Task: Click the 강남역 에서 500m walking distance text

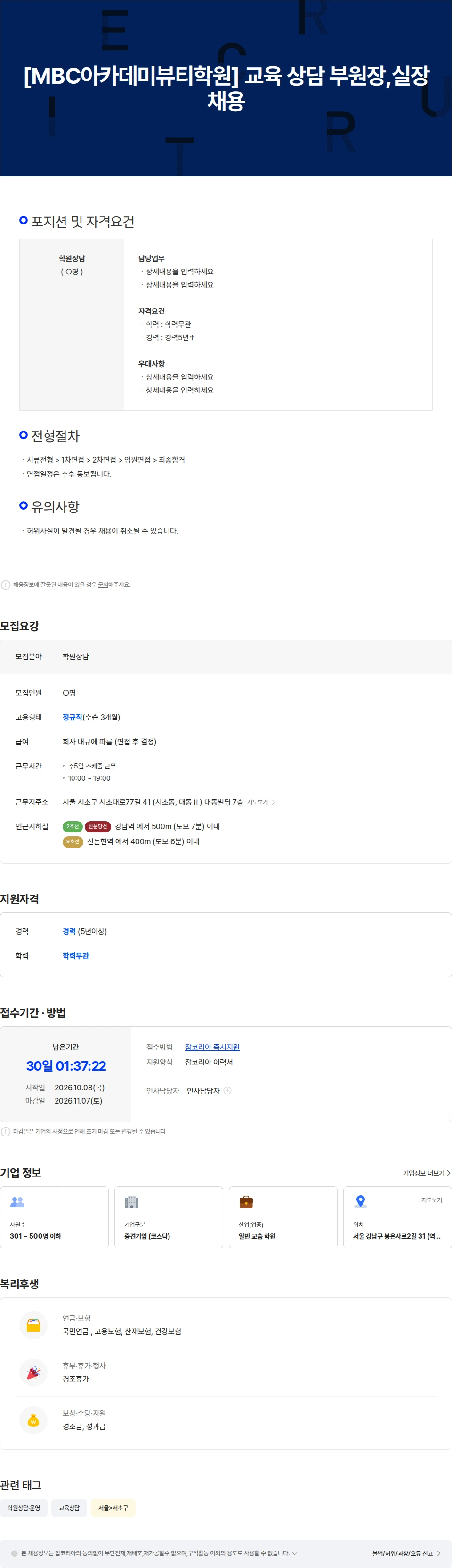Action: tap(167, 826)
